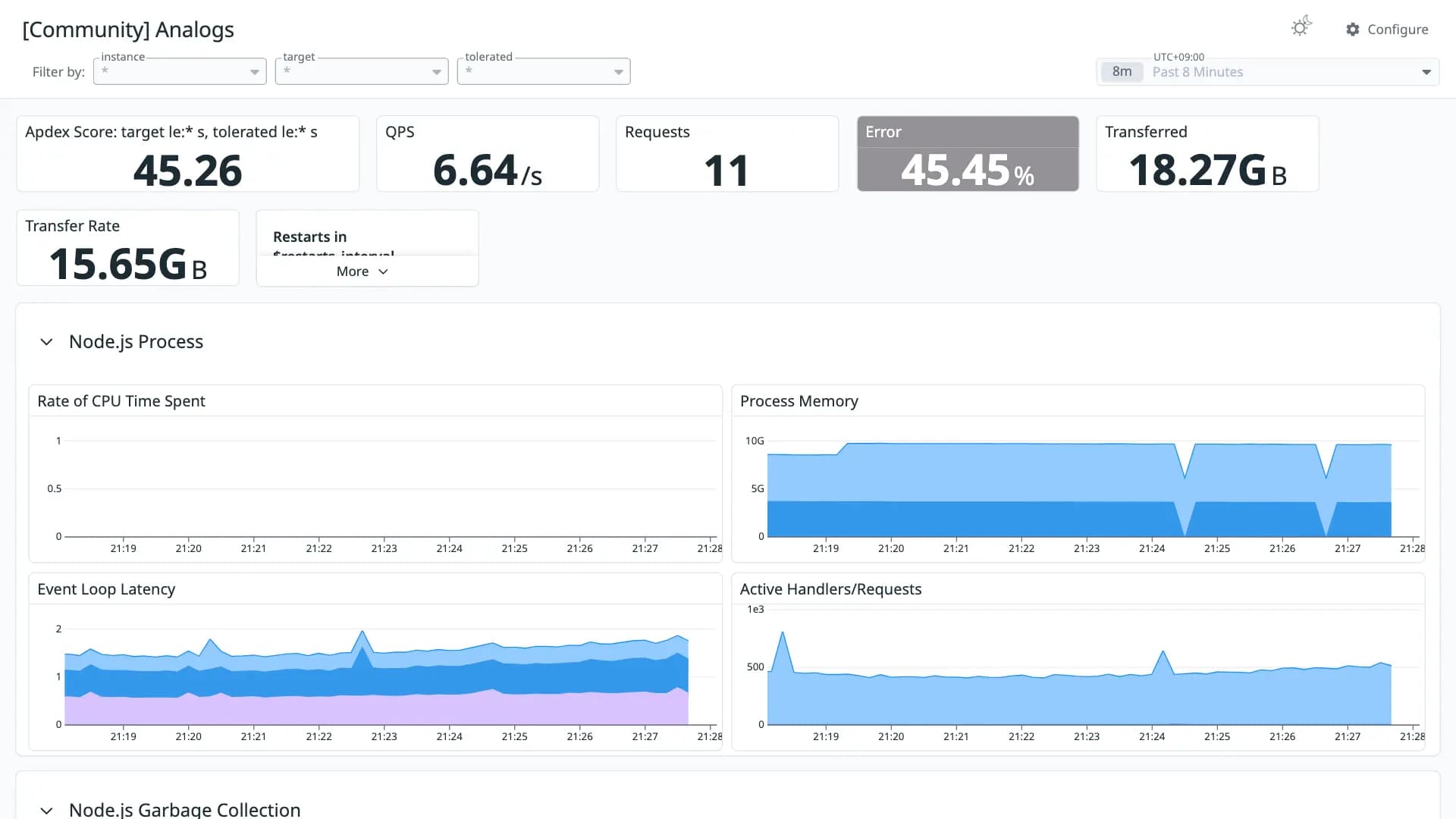Viewport: 1456px width, 819px height.
Task: Click the Configure gear icon
Action: click(1353, 30)
